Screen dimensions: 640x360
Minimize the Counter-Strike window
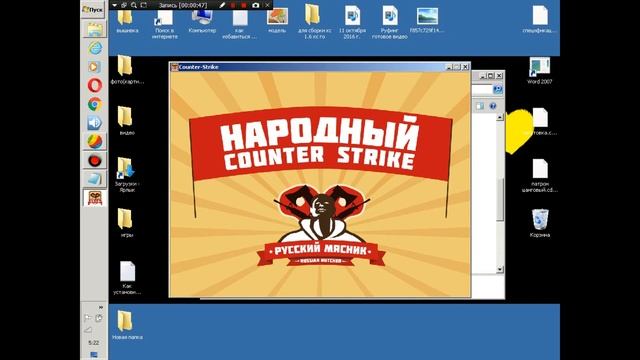(449, 67)
